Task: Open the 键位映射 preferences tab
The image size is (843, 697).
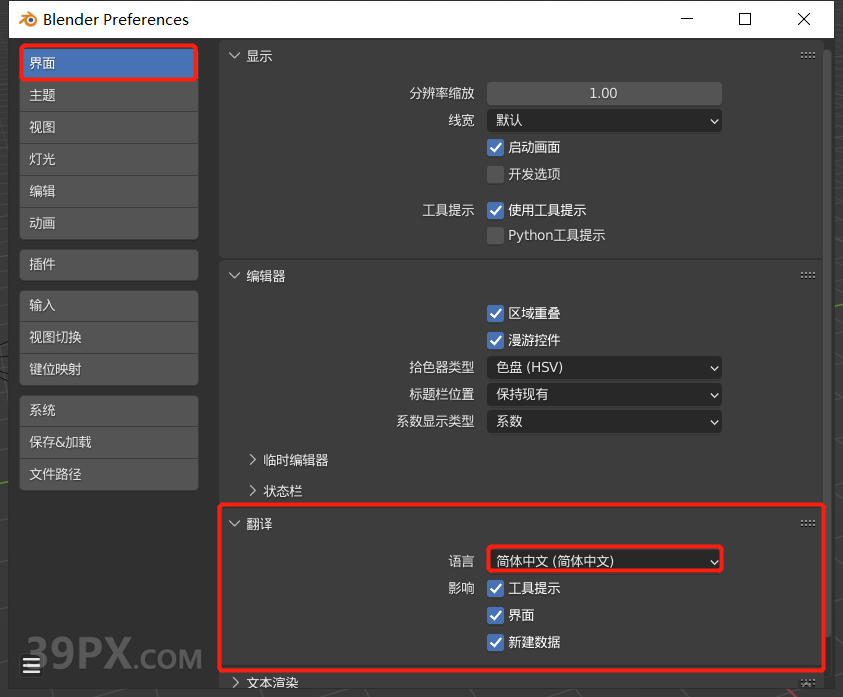Action: pyautogui.click(x=108, y=369)
